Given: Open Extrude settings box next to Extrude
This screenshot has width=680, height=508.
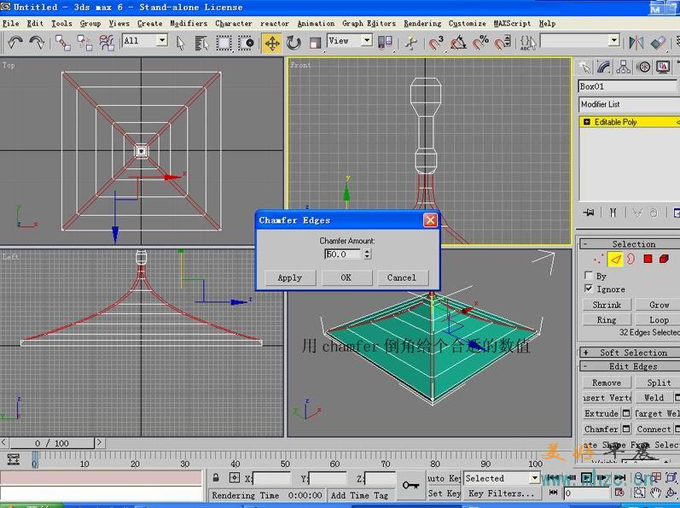Looking at the screenshot, I should [x=626, y=413].
